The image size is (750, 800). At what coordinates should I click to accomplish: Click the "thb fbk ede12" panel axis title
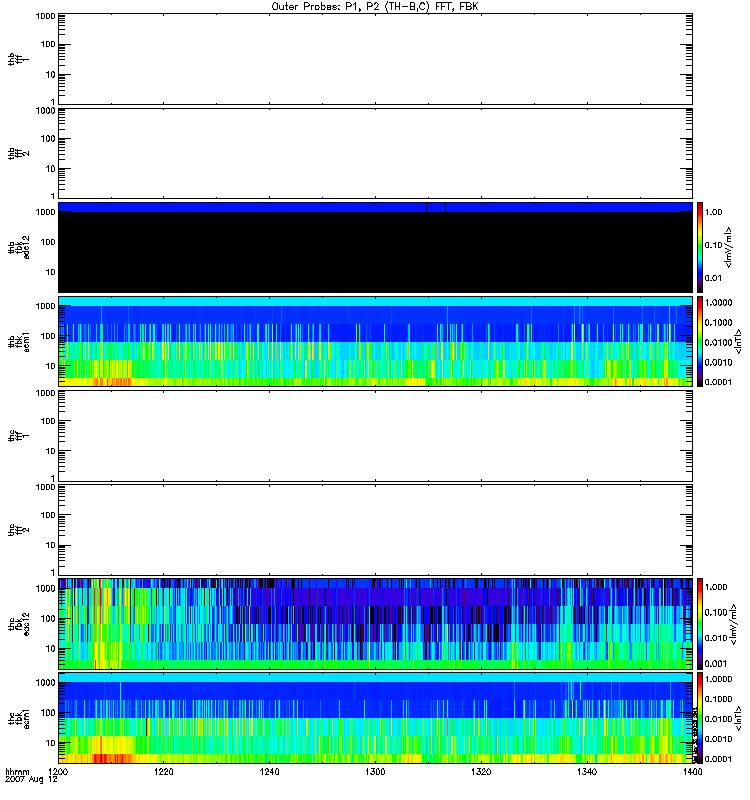click(x=18, y=247)
